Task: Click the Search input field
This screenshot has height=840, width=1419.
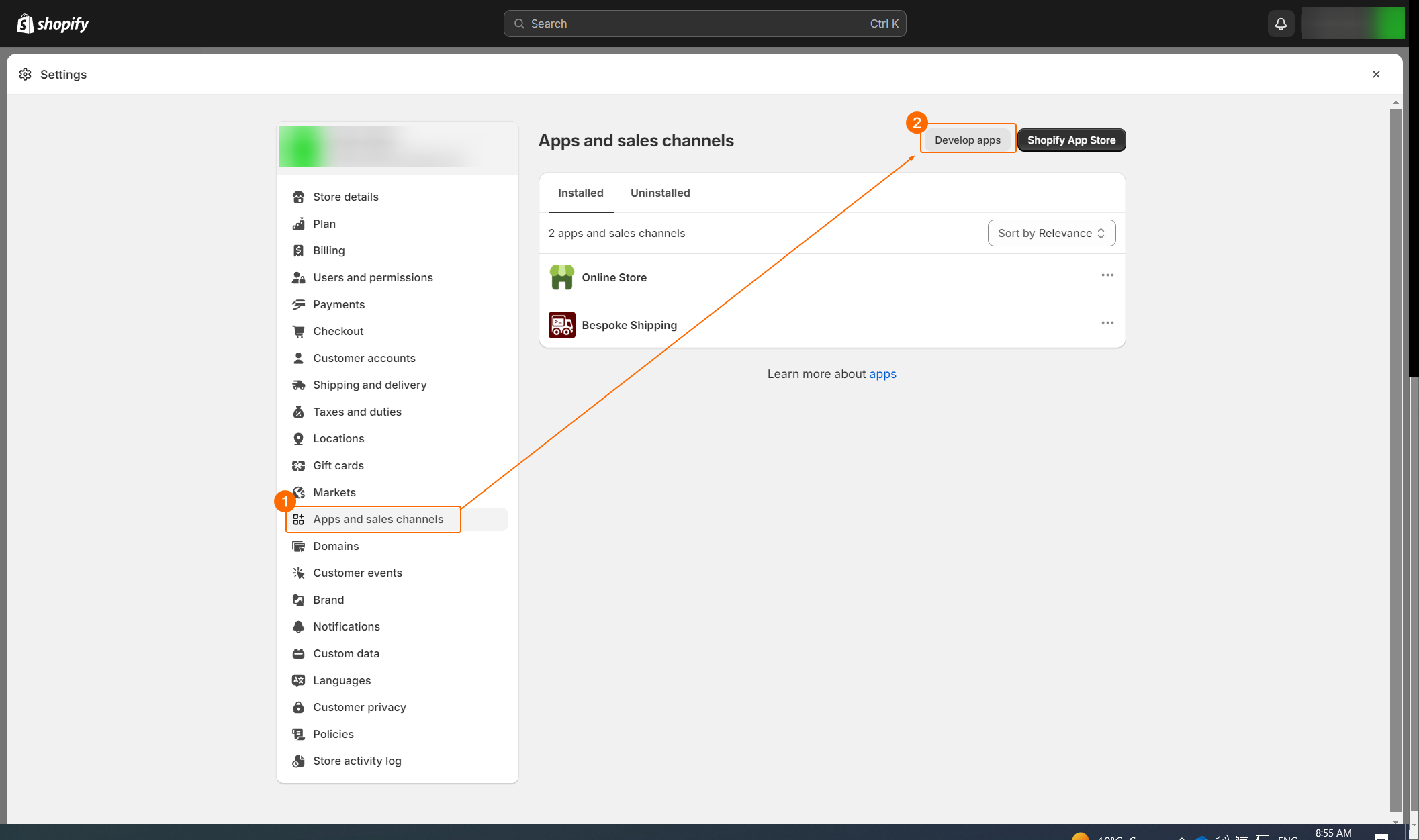Action: point(704,24)
